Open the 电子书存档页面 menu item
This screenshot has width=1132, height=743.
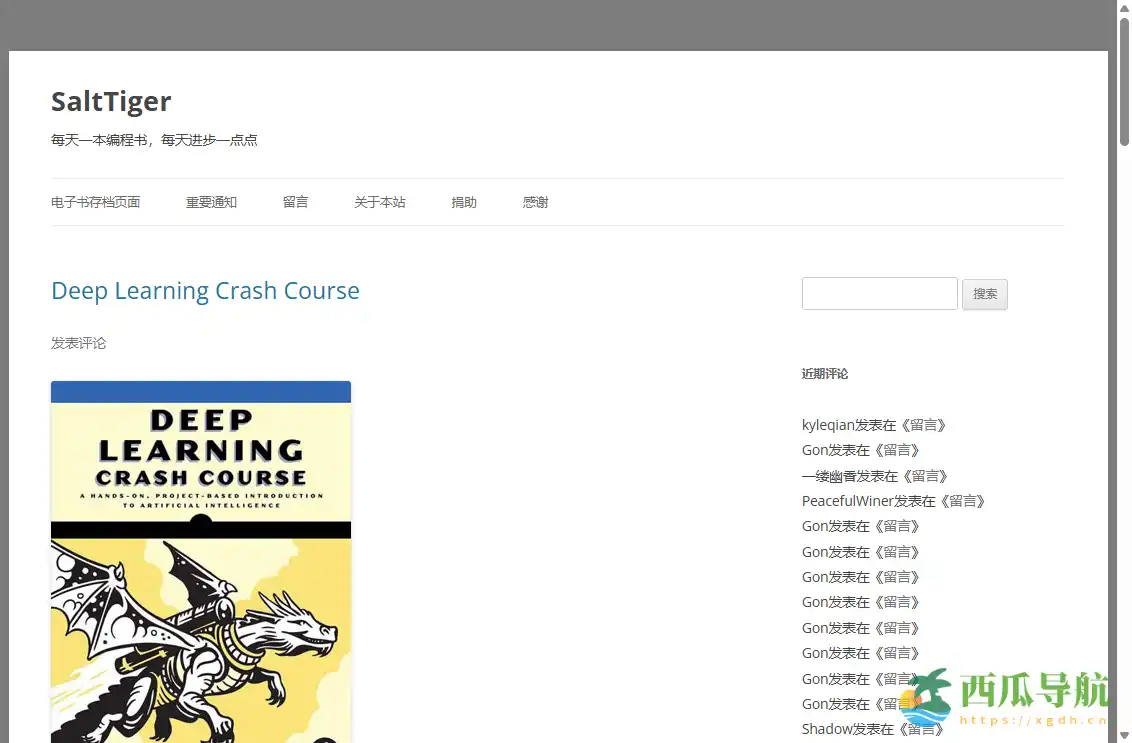tap(95, 202)
